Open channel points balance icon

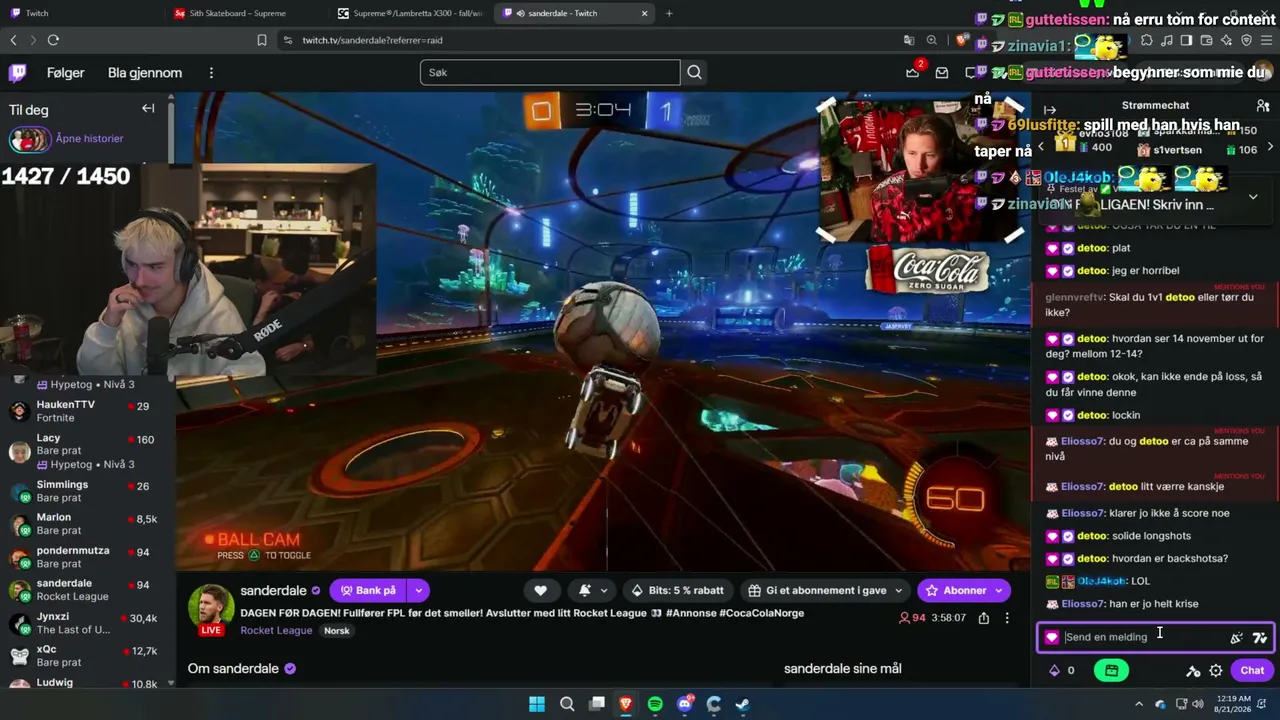(x=1054, y=671)
